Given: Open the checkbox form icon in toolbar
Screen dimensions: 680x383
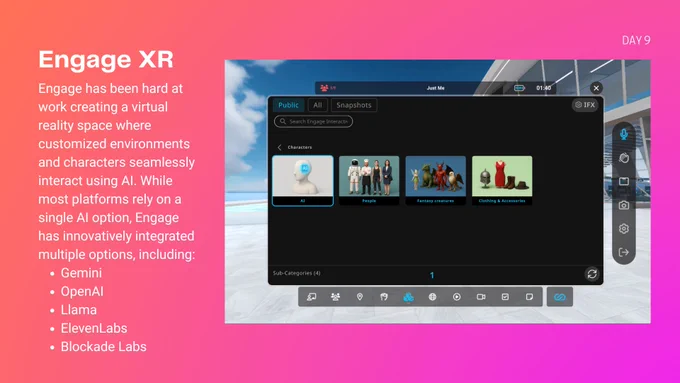Looking at the screenshot, I should pyautogui.click(x=505, y=297).
